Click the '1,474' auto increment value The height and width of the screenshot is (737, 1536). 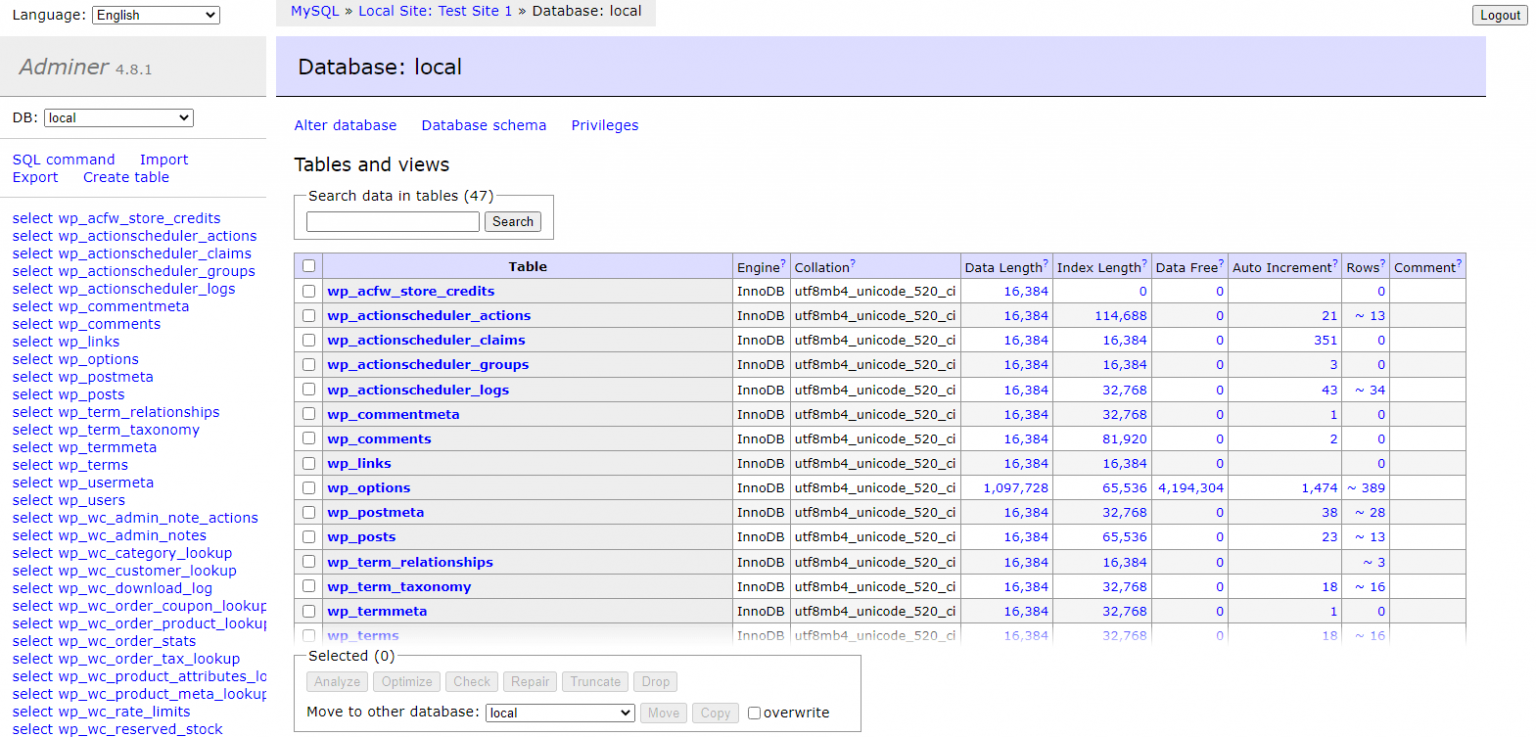[x=1319, y=488]
